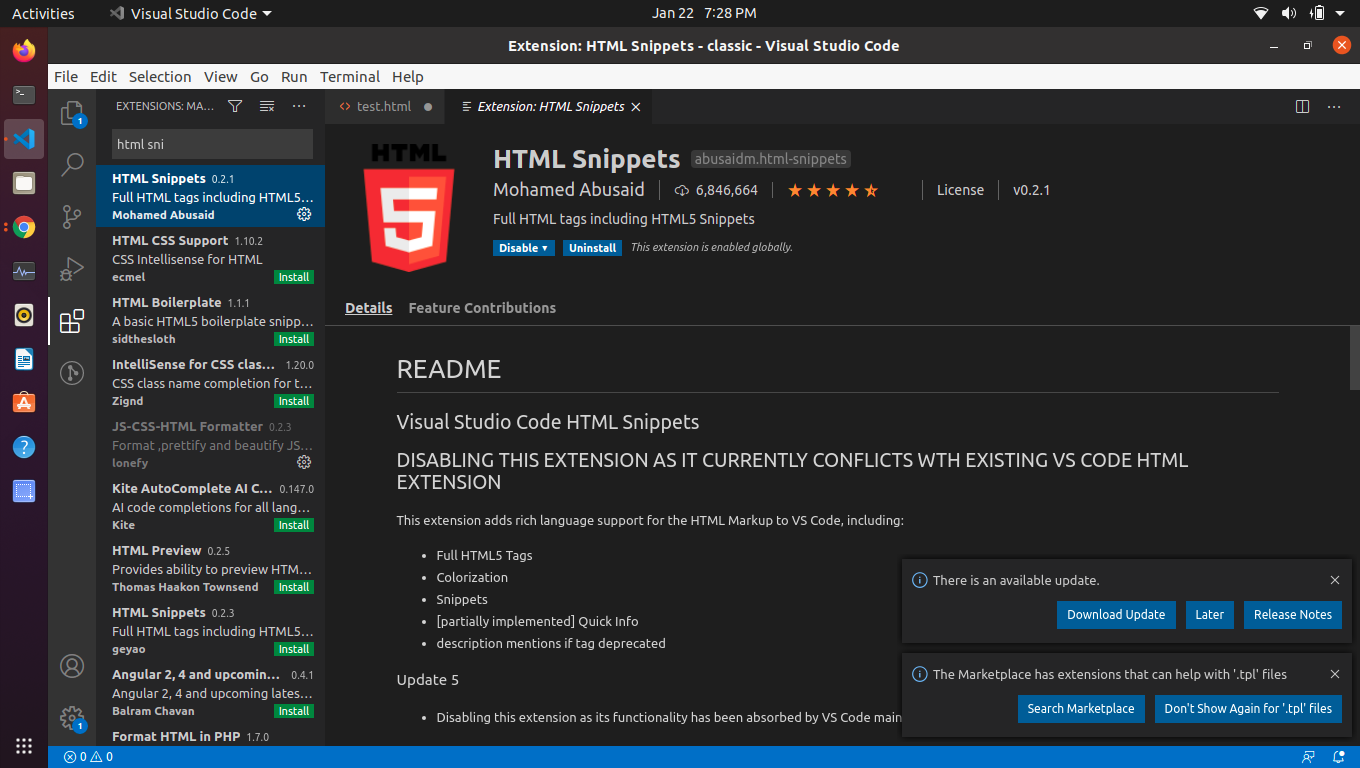Open the Run and Debug view
The width and height of the screenshot is (1360, 768).
72,269
